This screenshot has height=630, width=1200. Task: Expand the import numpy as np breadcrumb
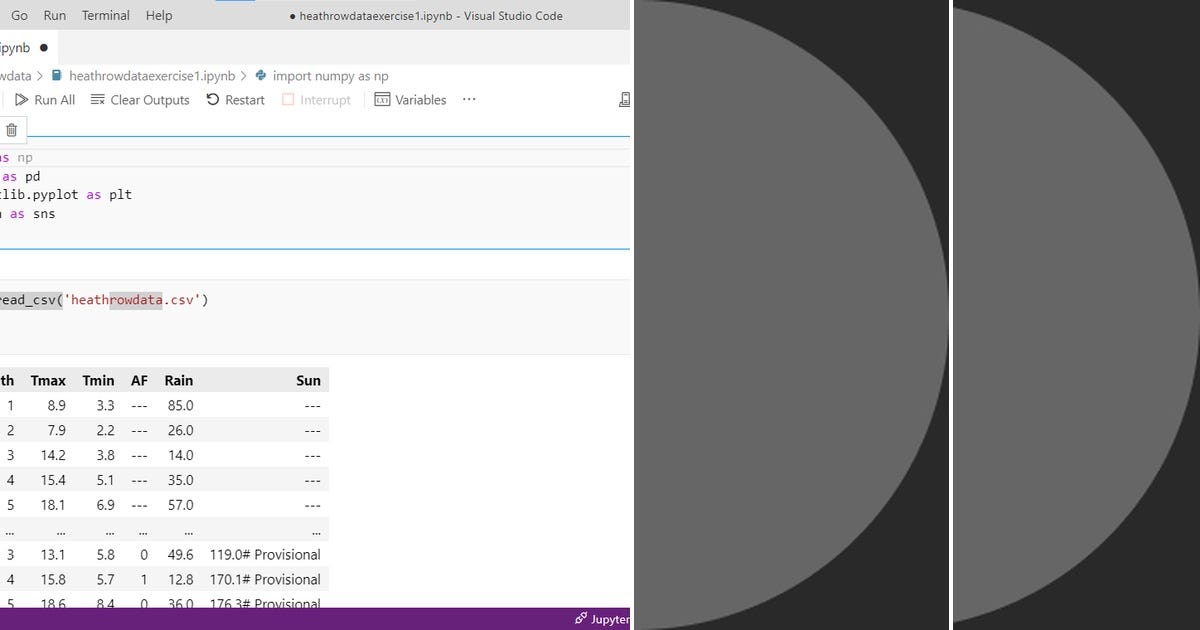tap(330, 75)
